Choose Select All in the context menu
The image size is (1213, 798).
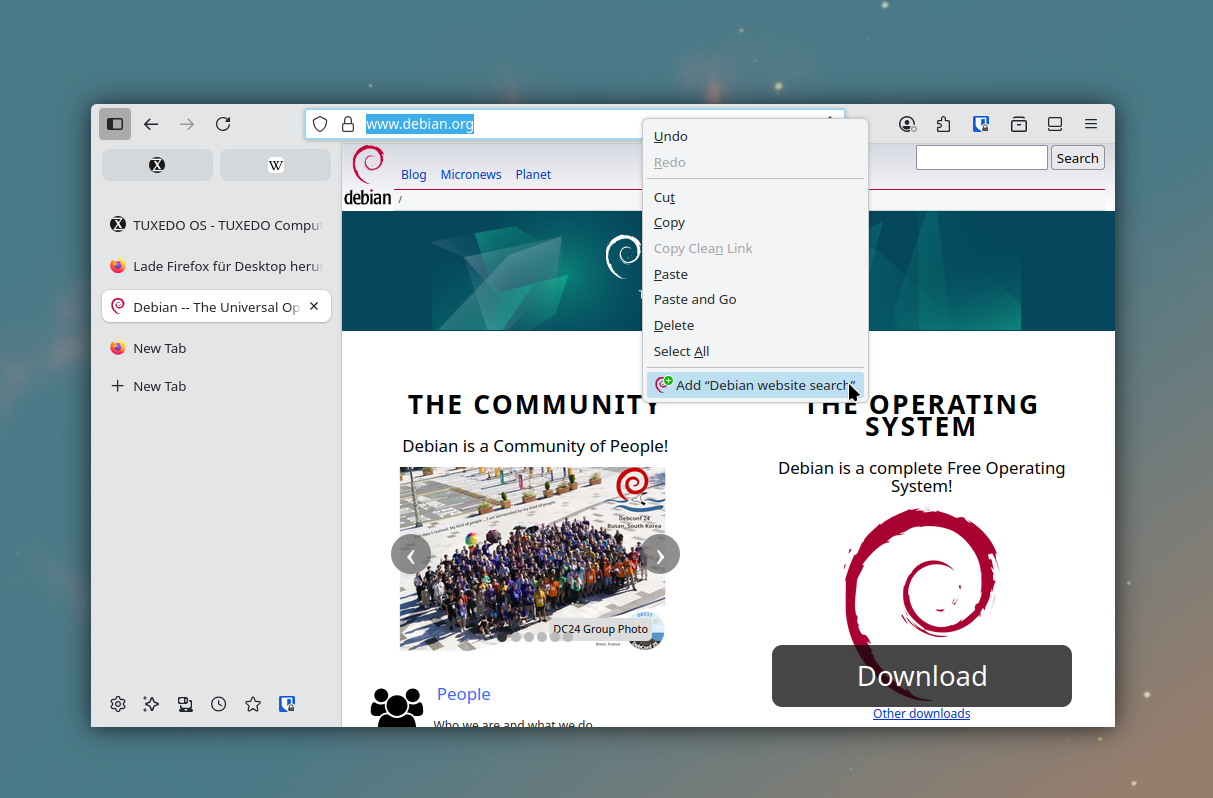(755, 352)
